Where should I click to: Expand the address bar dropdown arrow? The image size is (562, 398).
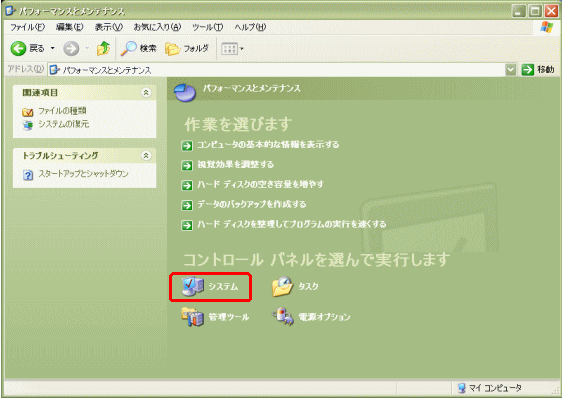510,70
